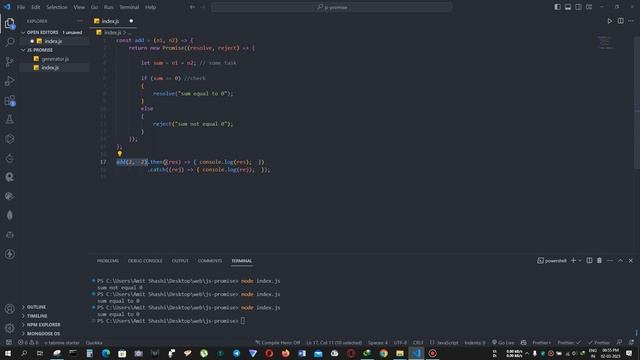640x360 pixels.
Task: Click the command center search box
Action: [x=332, y=7]
